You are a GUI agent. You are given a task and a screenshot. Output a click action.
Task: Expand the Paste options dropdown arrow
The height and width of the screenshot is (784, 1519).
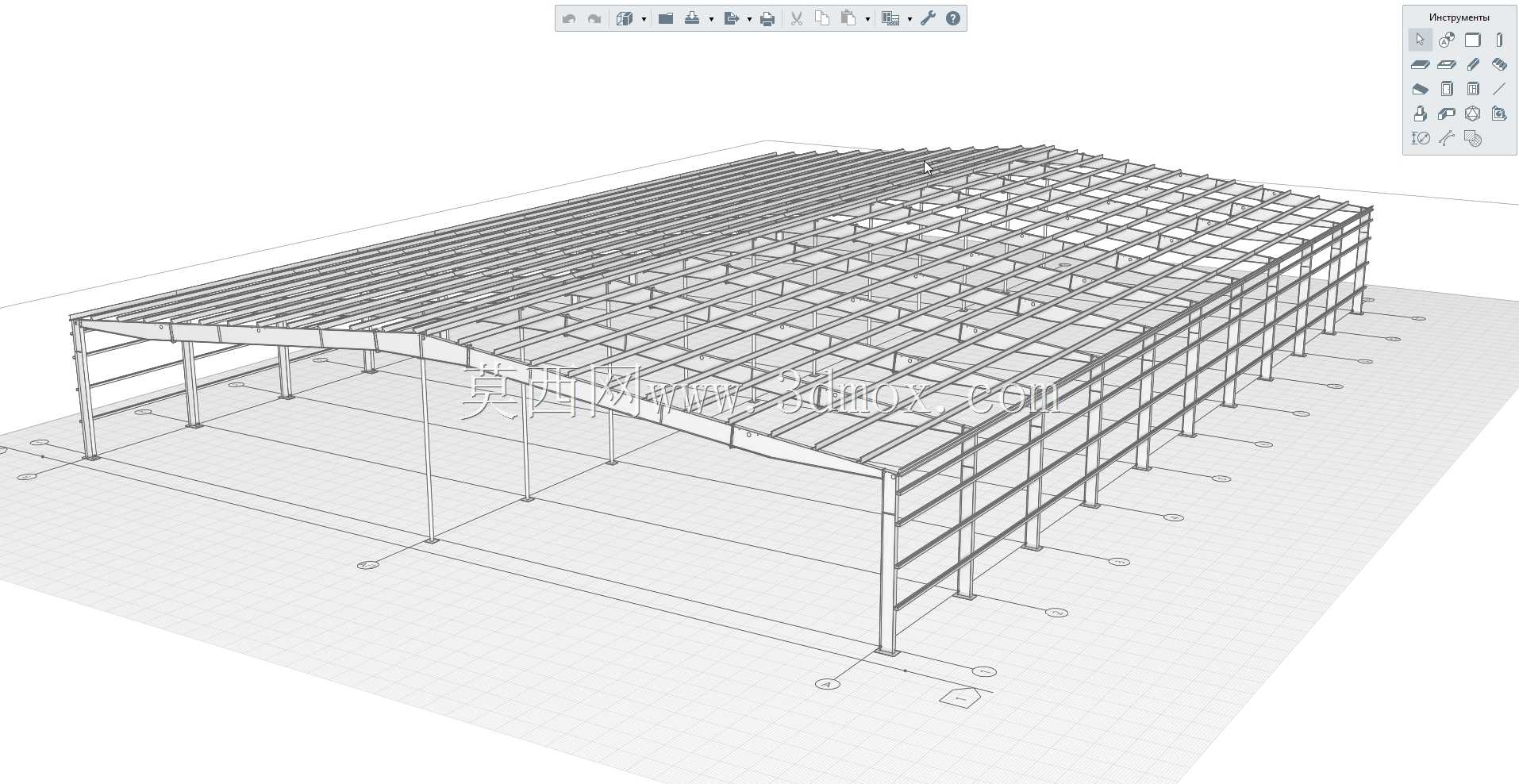pos(867,19)
